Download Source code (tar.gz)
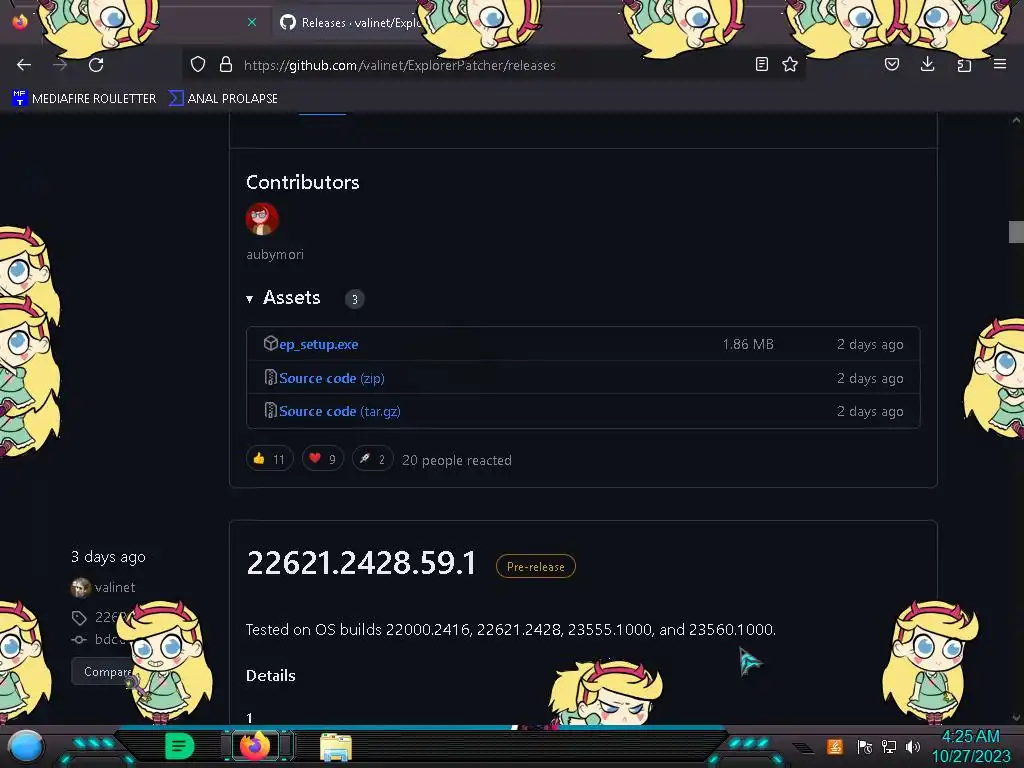1024x768 pixels. (340, 411)
